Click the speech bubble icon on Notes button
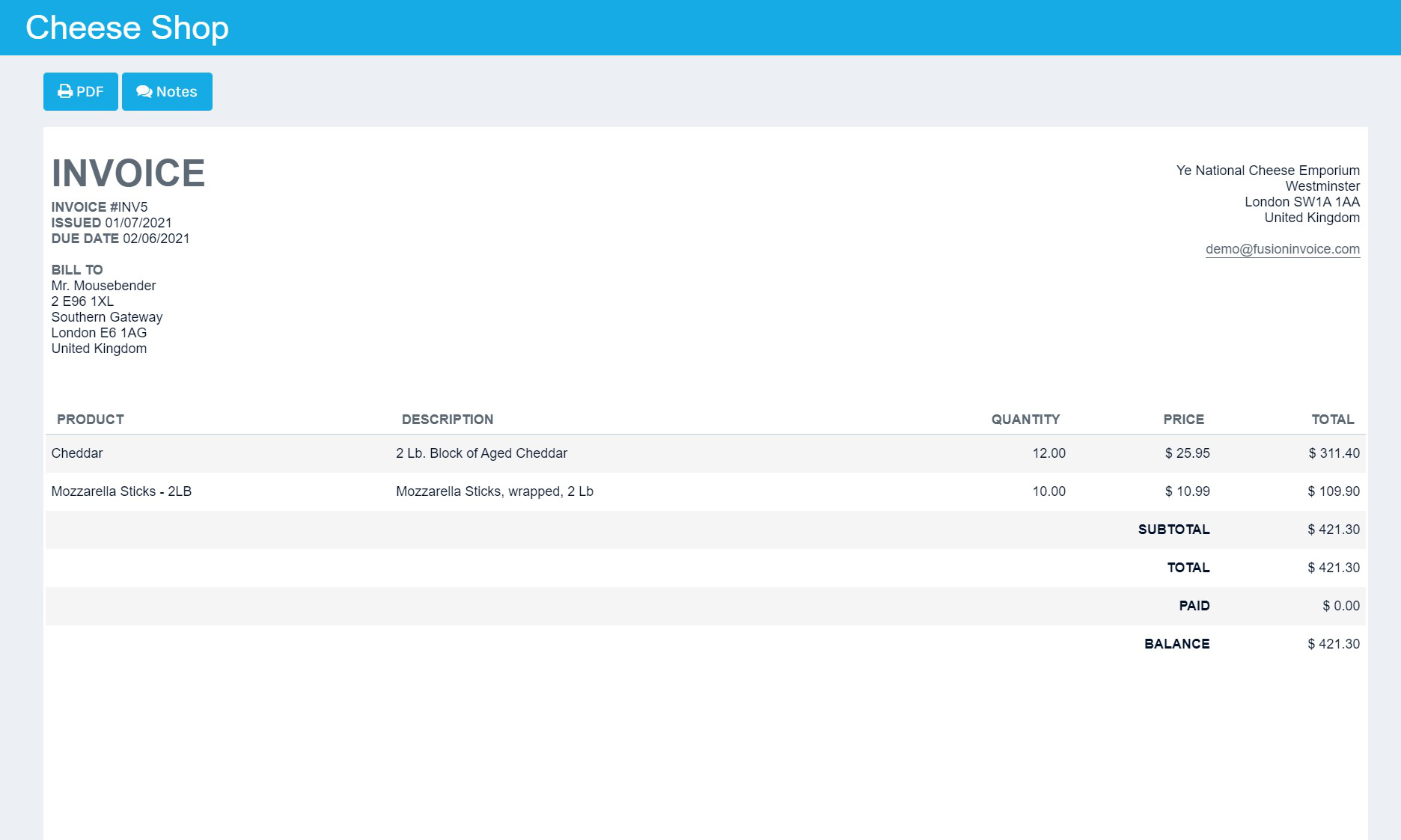The image size is (1401, 840). click(x=144, y=91)
